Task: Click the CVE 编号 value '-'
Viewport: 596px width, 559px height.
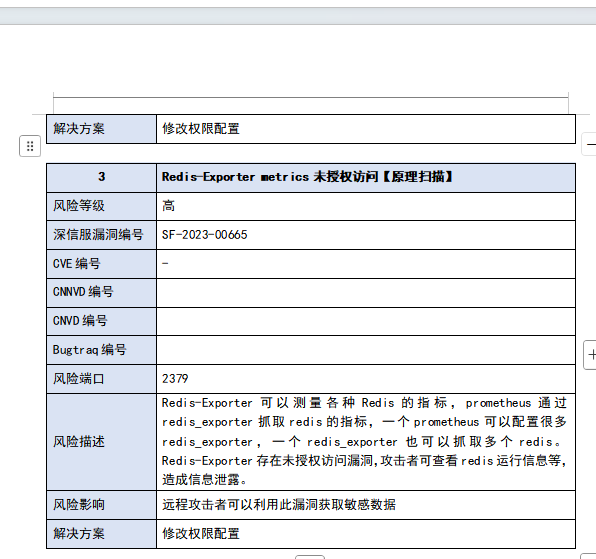Action: pyautogui.click(x=165, y=263)
